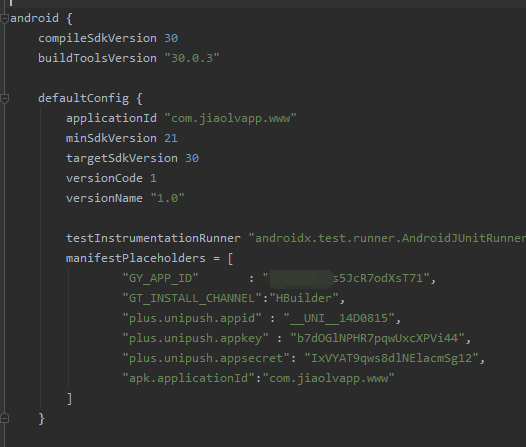Click targetSdkVersion number 30
This screenshot has height=447, width=526.
[192, 158]
